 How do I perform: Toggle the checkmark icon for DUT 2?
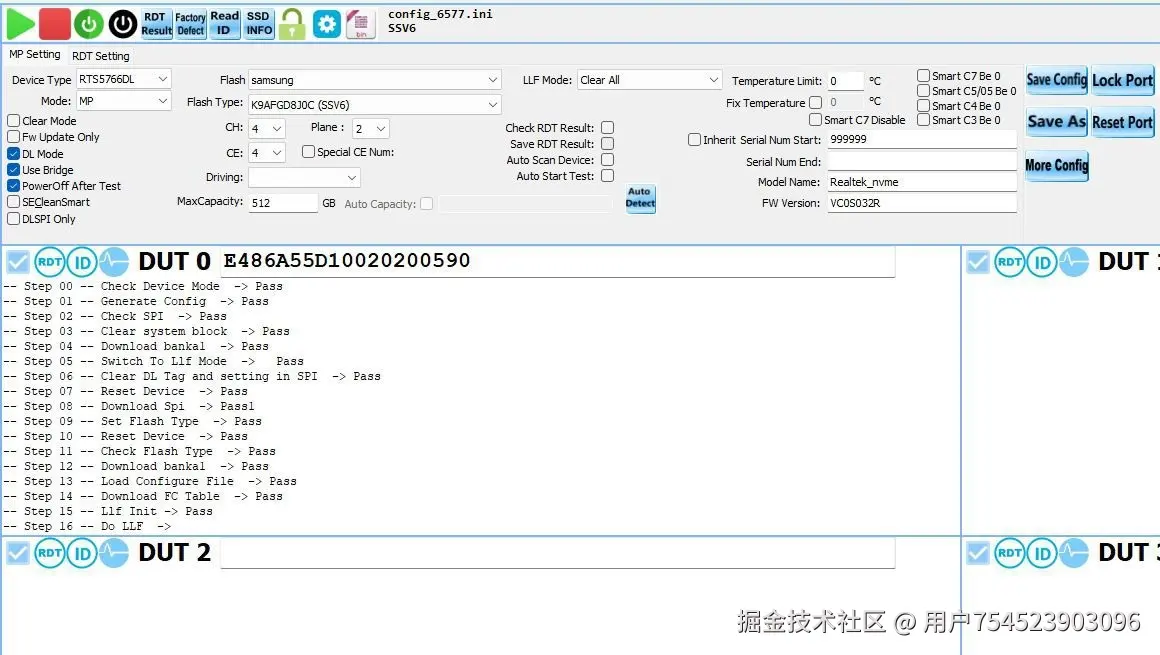pos(18,553)
